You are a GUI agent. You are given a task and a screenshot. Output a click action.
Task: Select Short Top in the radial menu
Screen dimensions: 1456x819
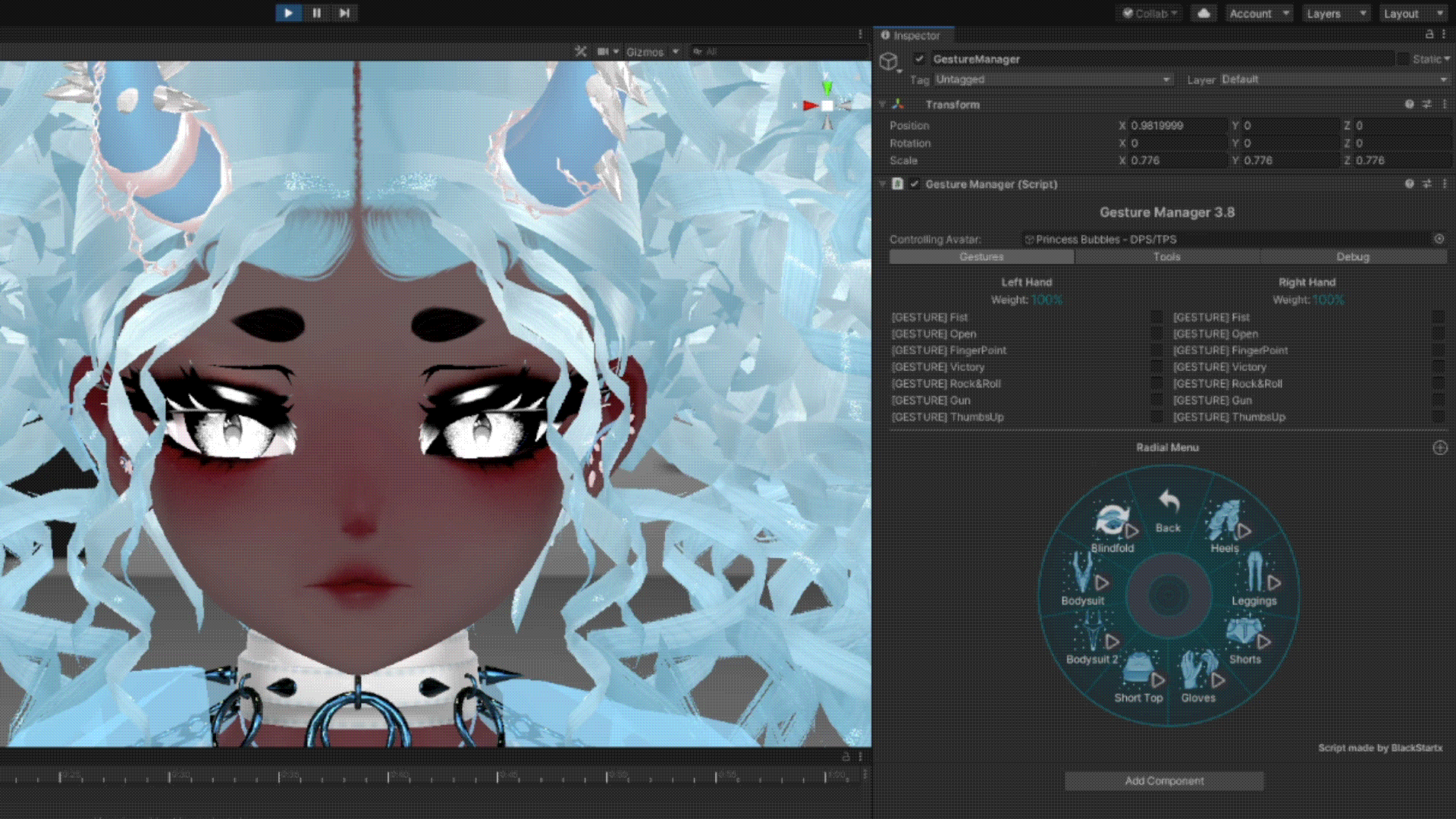coord(1139,677)
